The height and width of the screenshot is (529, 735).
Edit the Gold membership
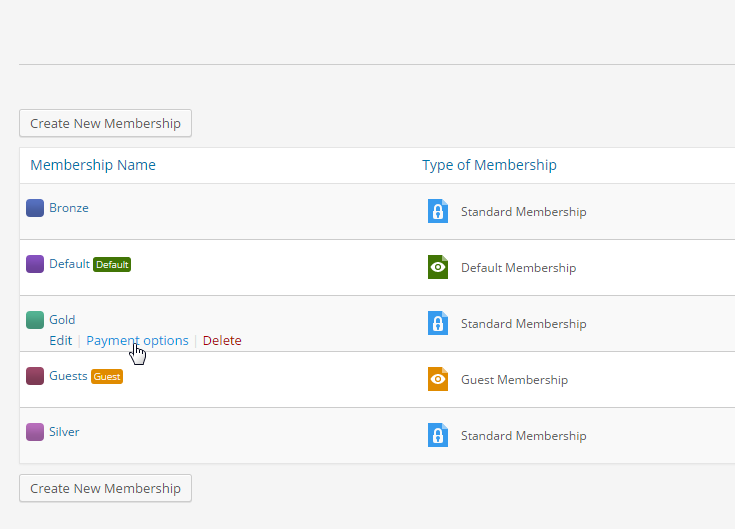coord(61,341)
